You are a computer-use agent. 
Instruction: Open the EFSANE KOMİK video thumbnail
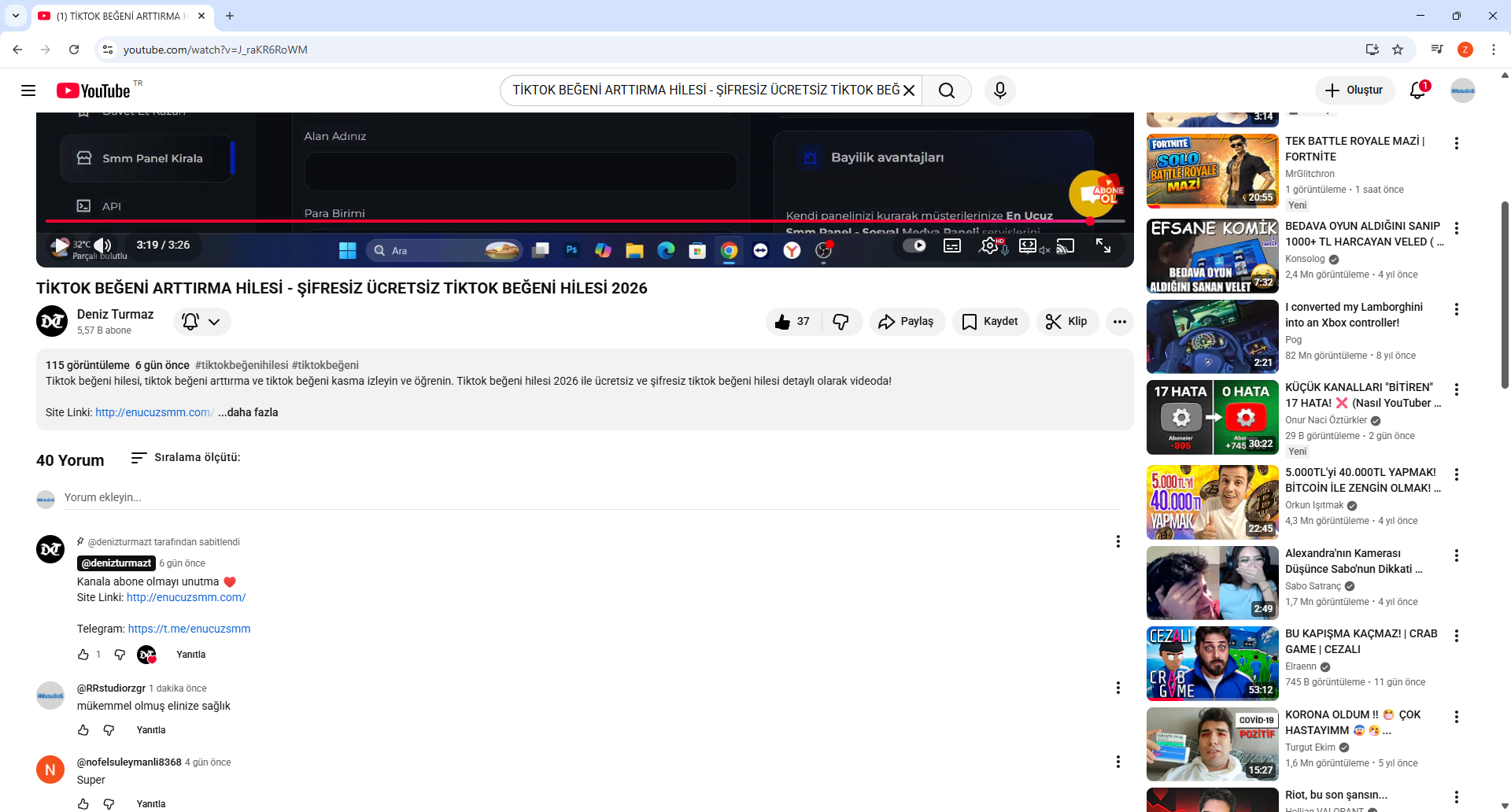(x=1212, y=256)
